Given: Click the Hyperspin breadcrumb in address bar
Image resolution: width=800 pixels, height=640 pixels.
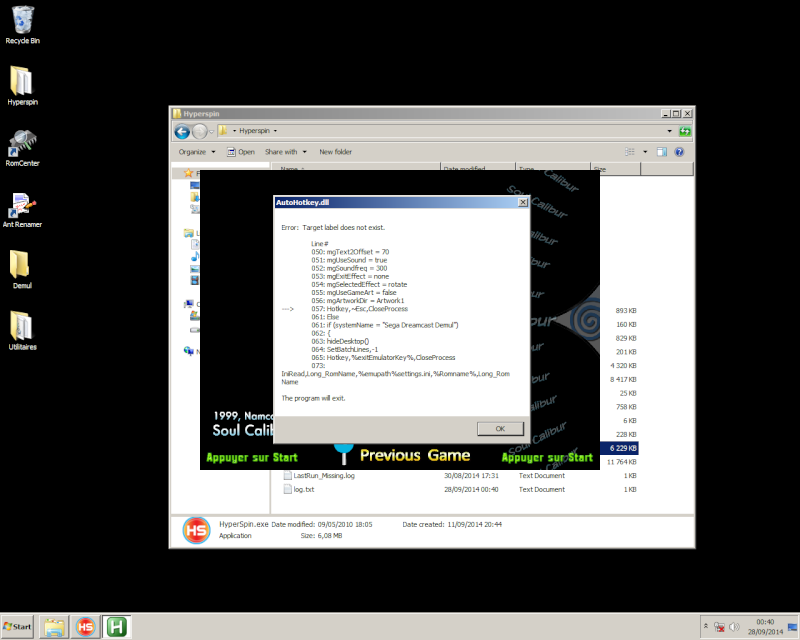Looking at the screenshot, I should pyautogui.click(x=254, y=131).
